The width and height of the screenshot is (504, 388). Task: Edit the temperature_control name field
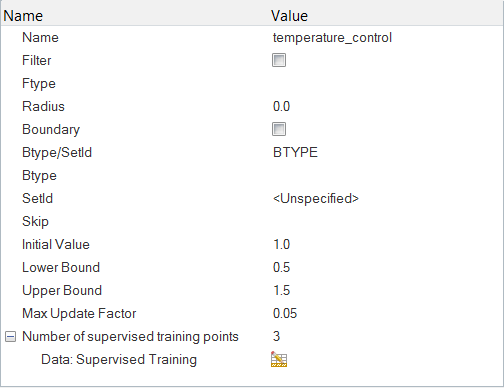387,37
